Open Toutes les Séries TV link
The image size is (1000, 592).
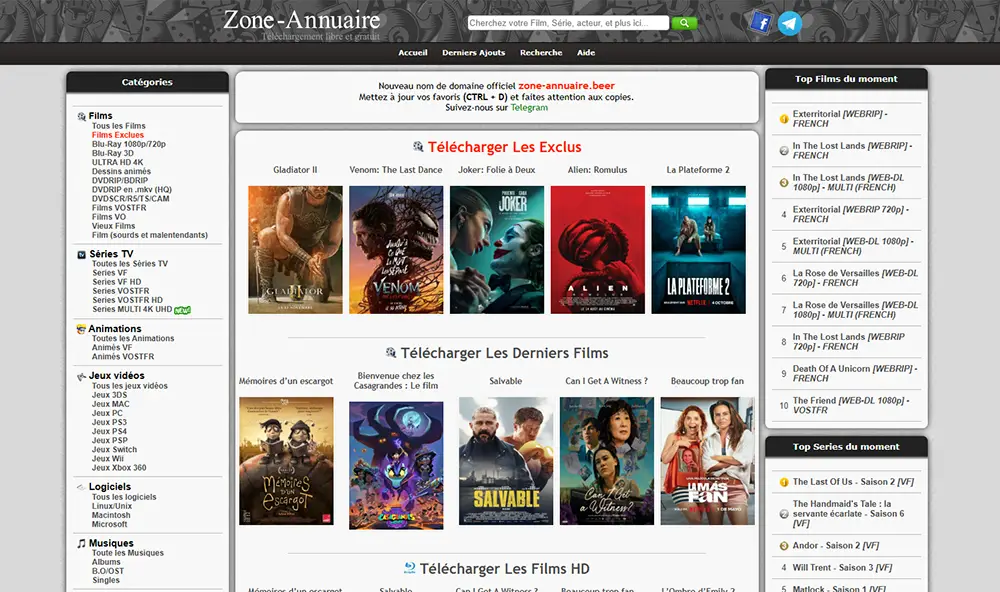tap(130, 263)
